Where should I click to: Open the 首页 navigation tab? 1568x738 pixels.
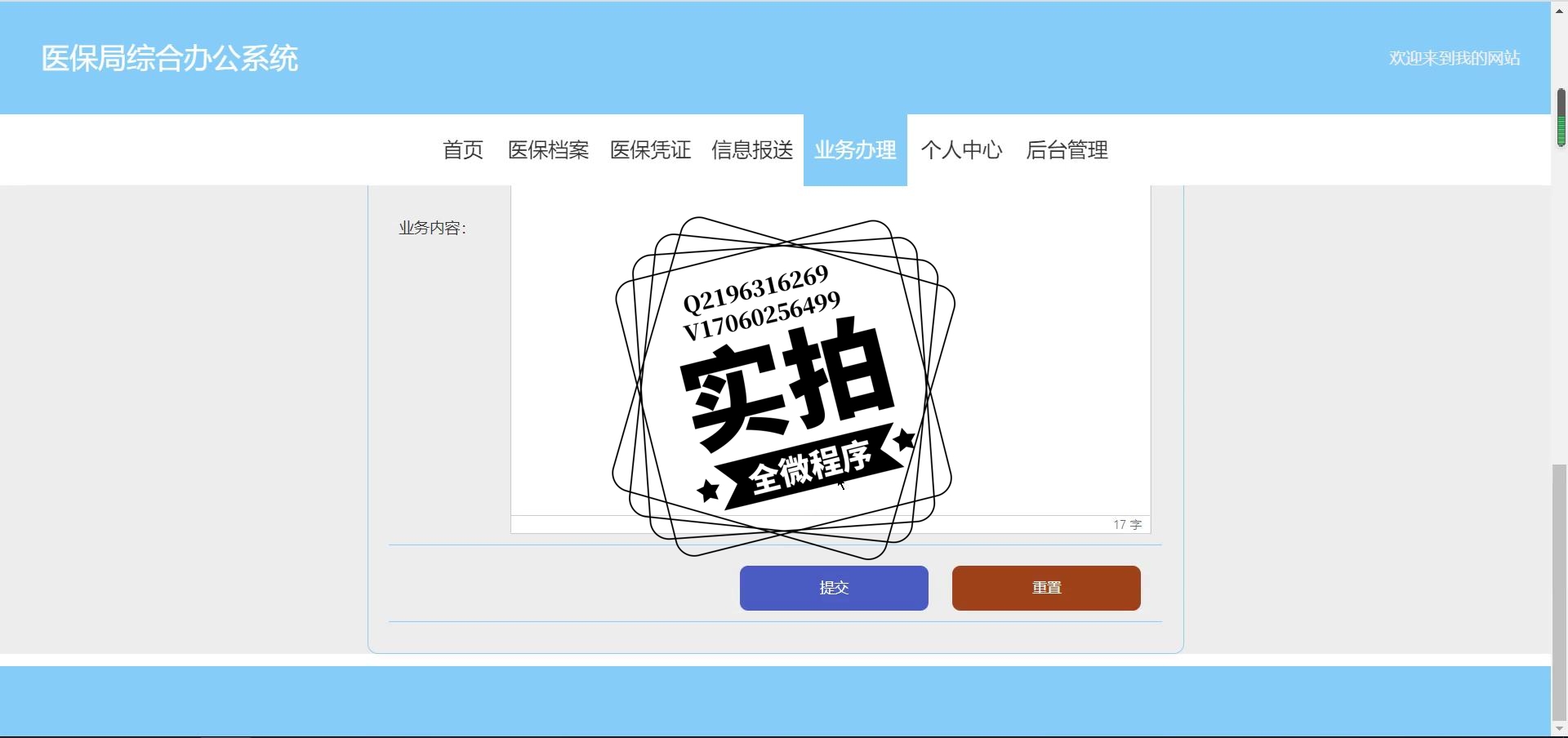pyautogui.click(x=463, y=150)
